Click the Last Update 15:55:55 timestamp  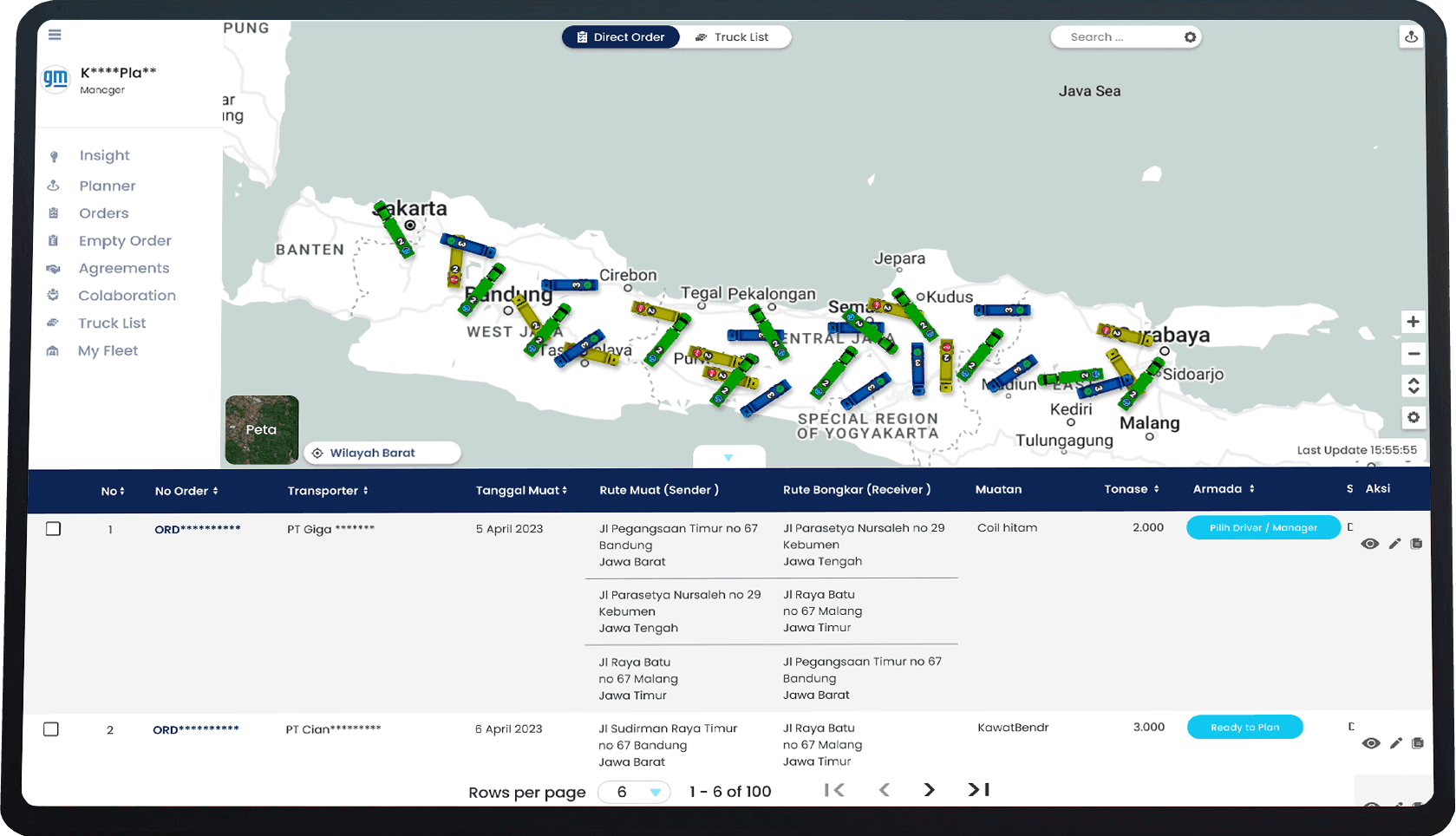pos(1356,450)
